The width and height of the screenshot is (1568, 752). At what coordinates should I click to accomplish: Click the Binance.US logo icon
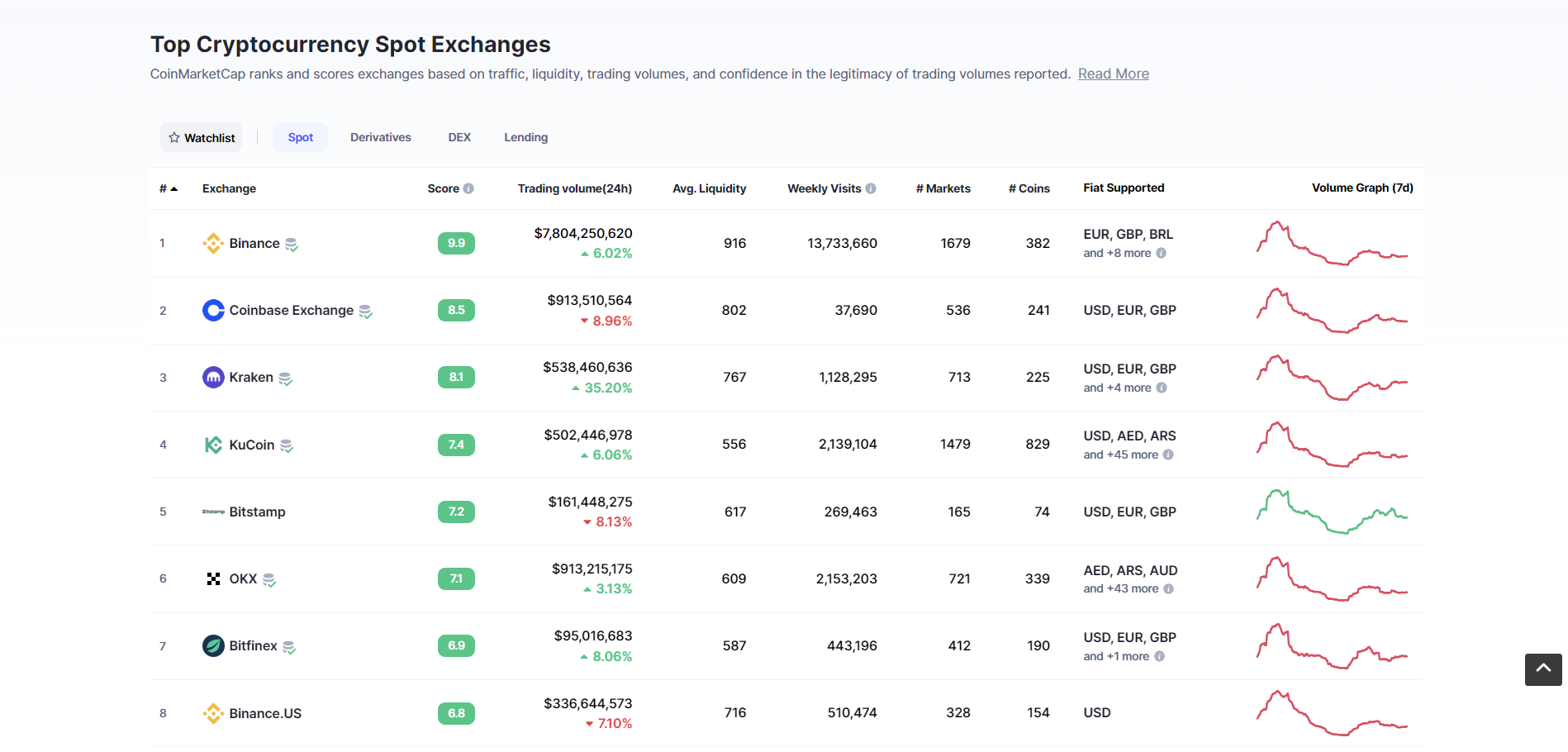click(213, 713)
